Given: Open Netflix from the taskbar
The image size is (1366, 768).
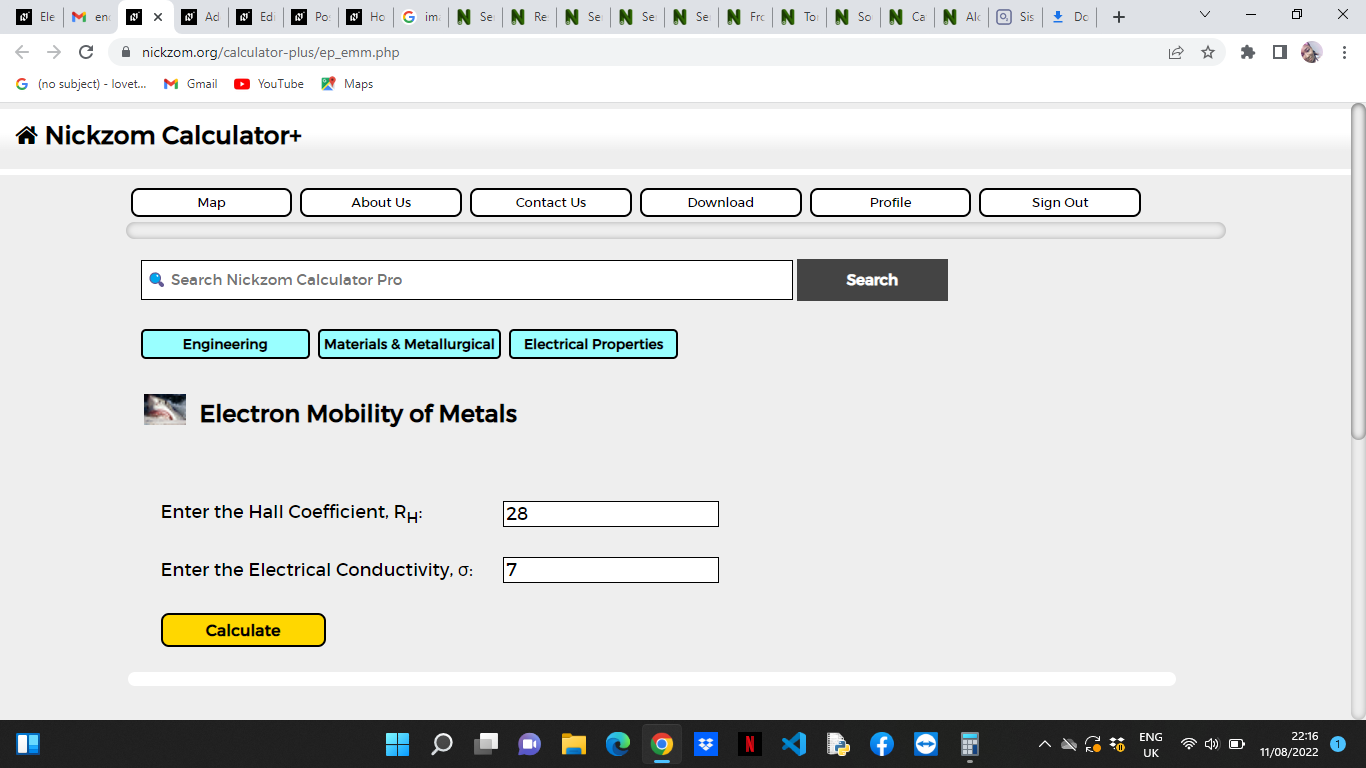Looking at the screenshot, I should coord(749,744).
